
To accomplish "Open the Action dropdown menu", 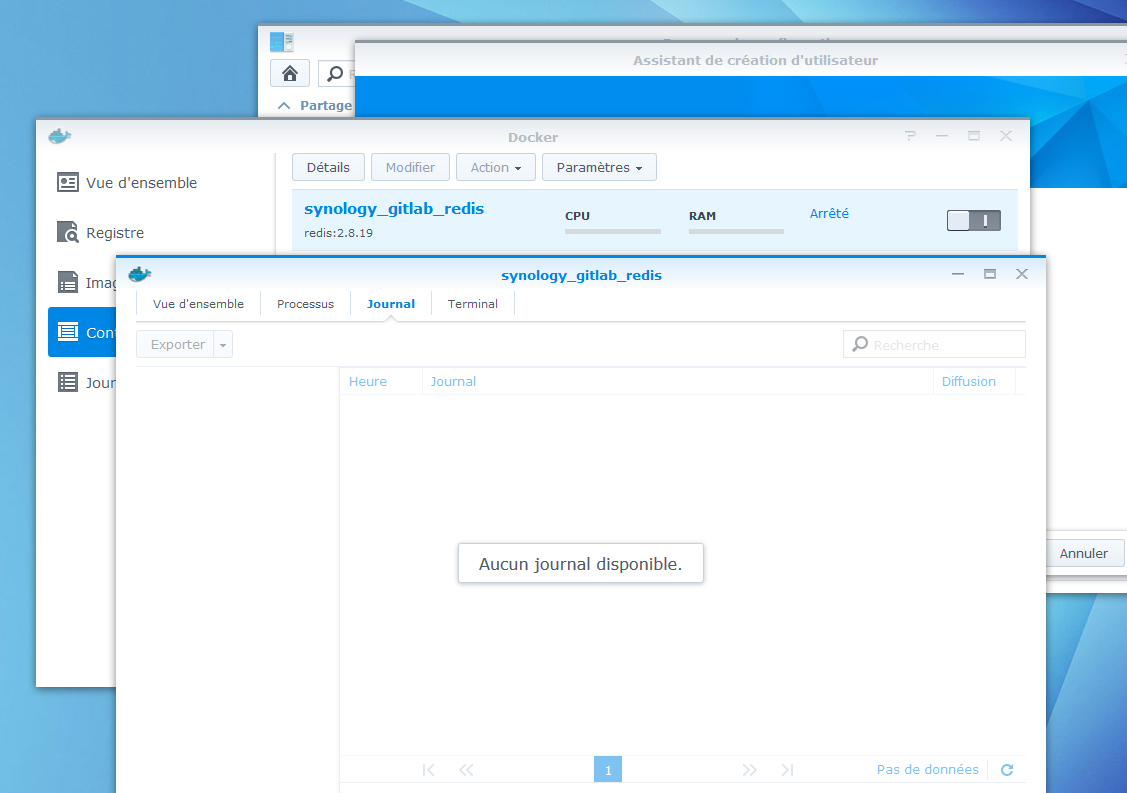I will (496, 168).
